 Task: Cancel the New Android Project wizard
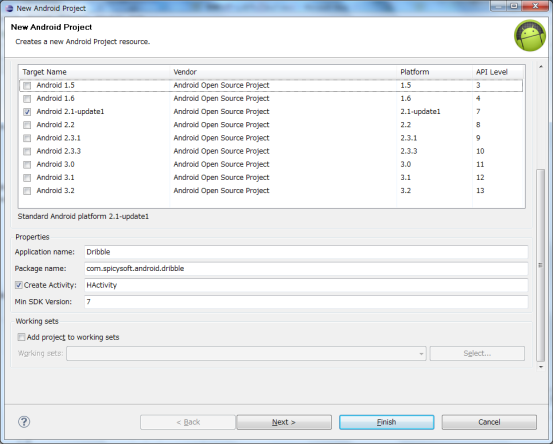click(x=489, y=422)
